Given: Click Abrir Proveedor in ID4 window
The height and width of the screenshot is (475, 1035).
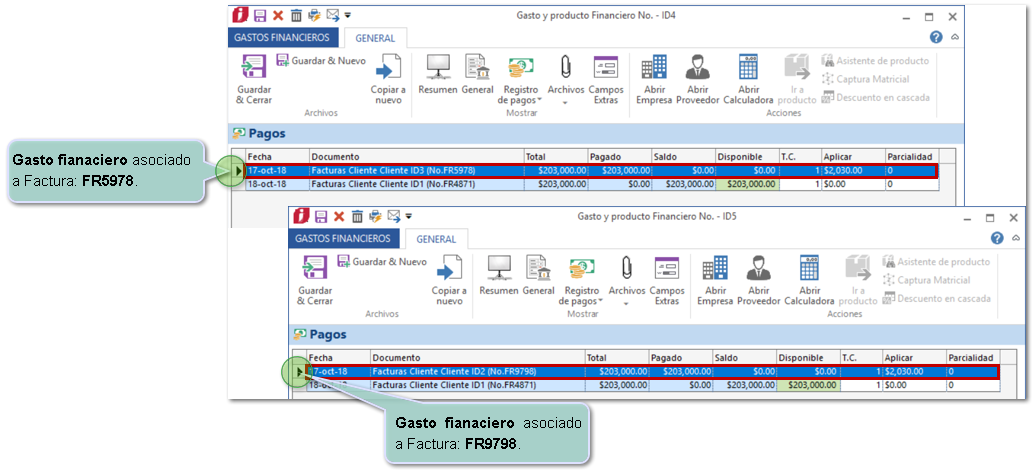Looking at the screenshot, I should tap(697, 80).
